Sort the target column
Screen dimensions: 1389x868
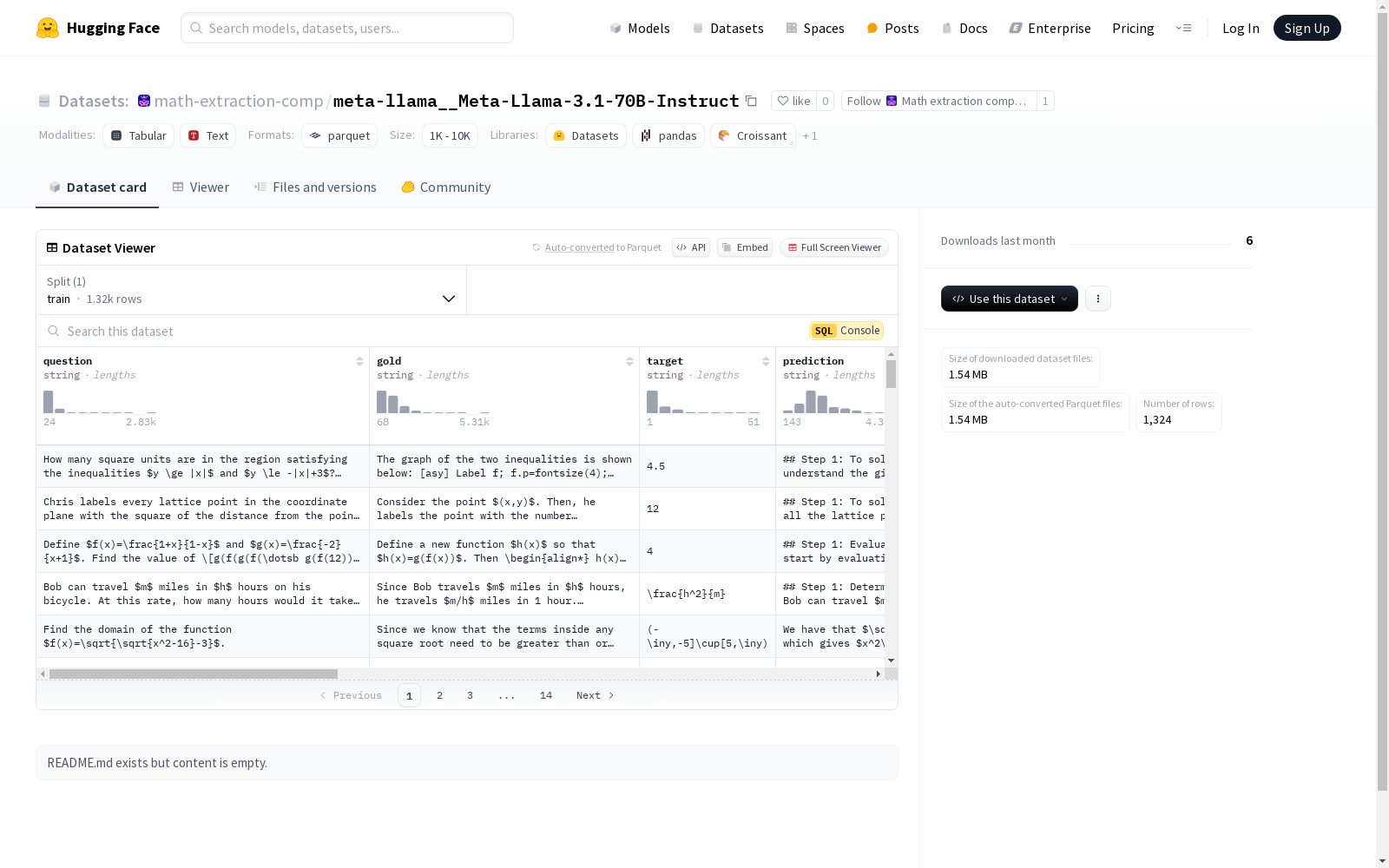[766, 361]
